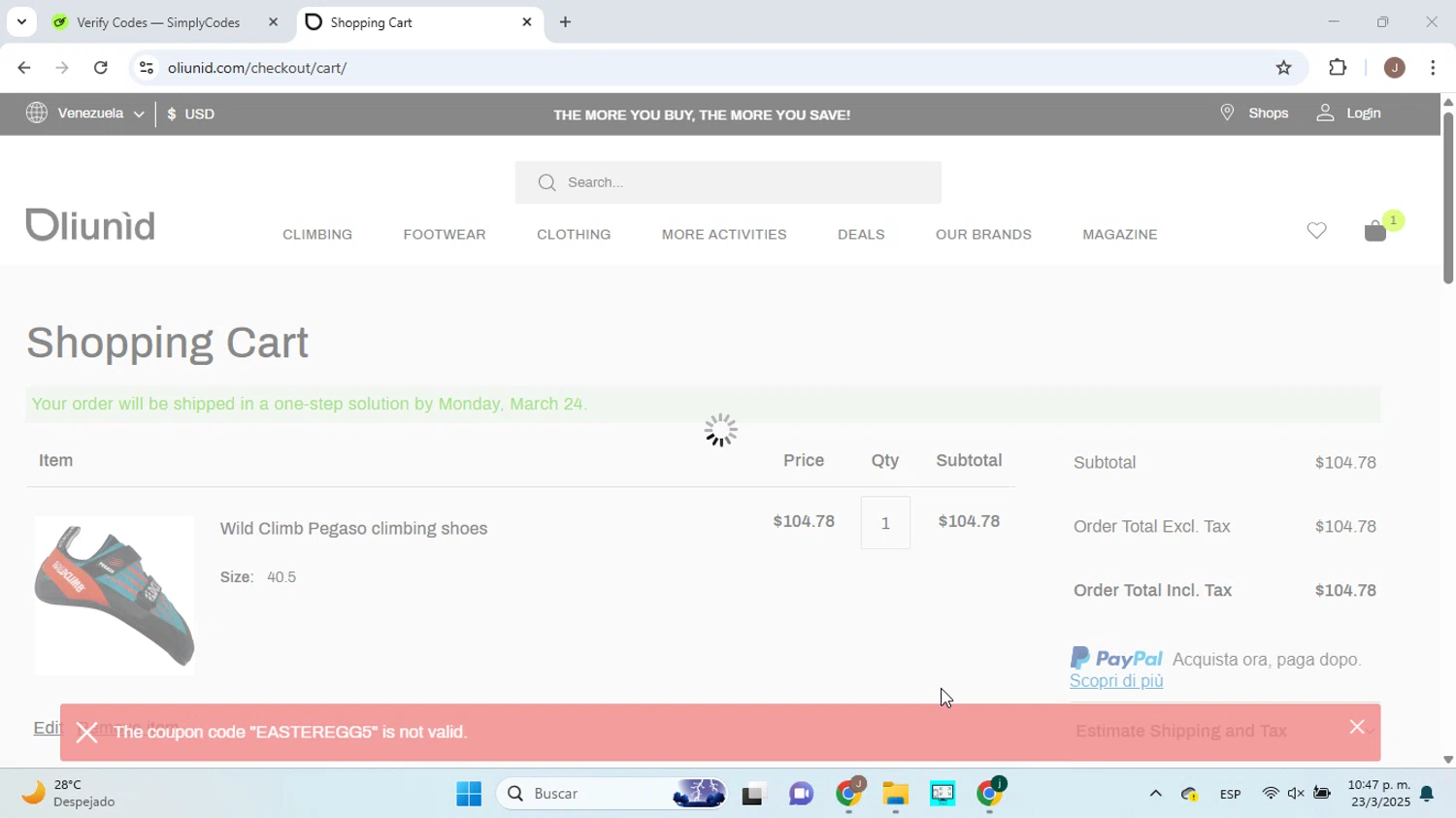Switch to Verify Codes SimplyCodes tab
Image resolution: width=1456 pixels, height=818 pixels.
pos(157,22)
